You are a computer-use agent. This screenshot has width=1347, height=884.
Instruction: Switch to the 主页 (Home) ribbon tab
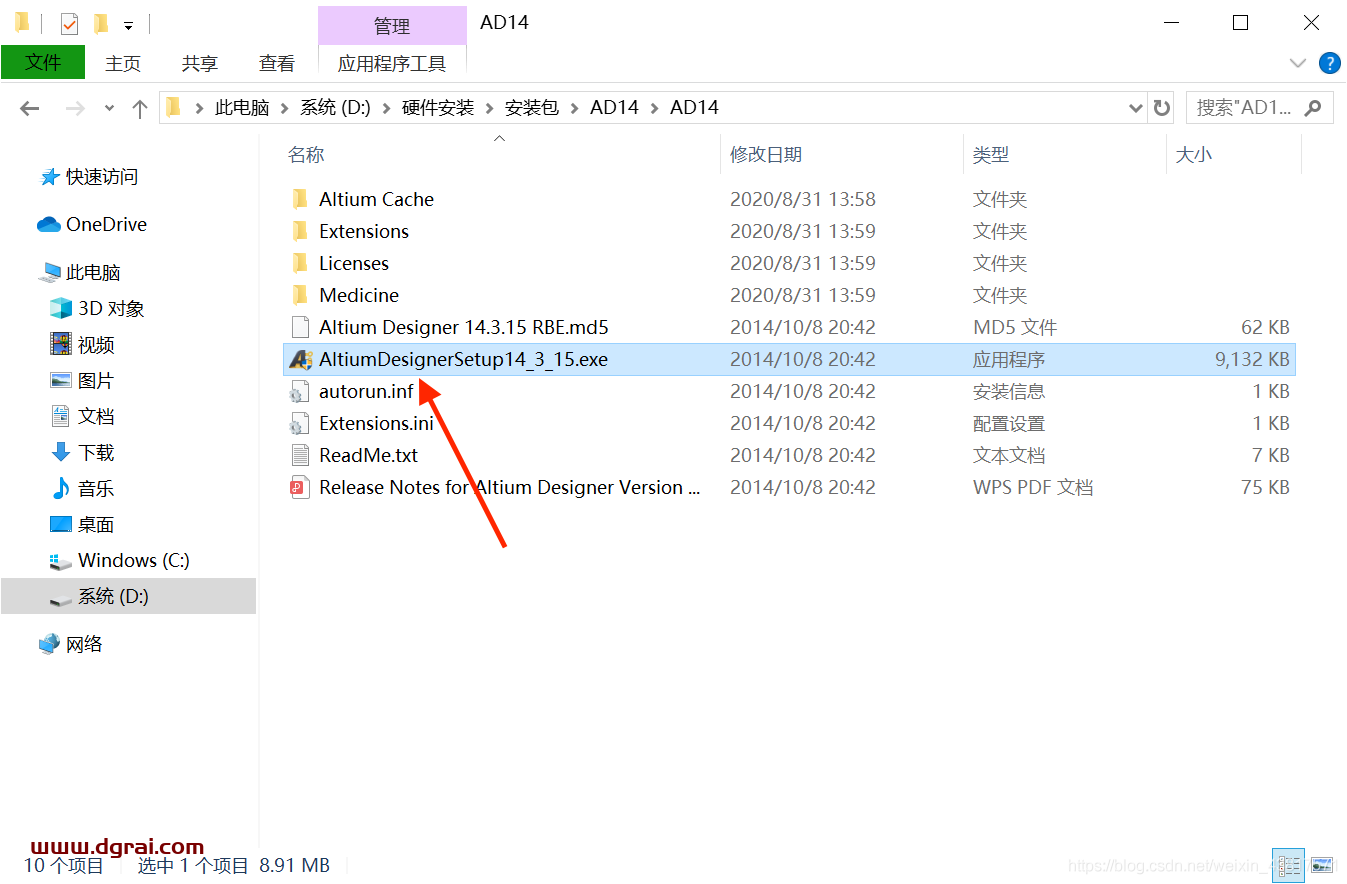pyautogui.click(x=123, y=63)
